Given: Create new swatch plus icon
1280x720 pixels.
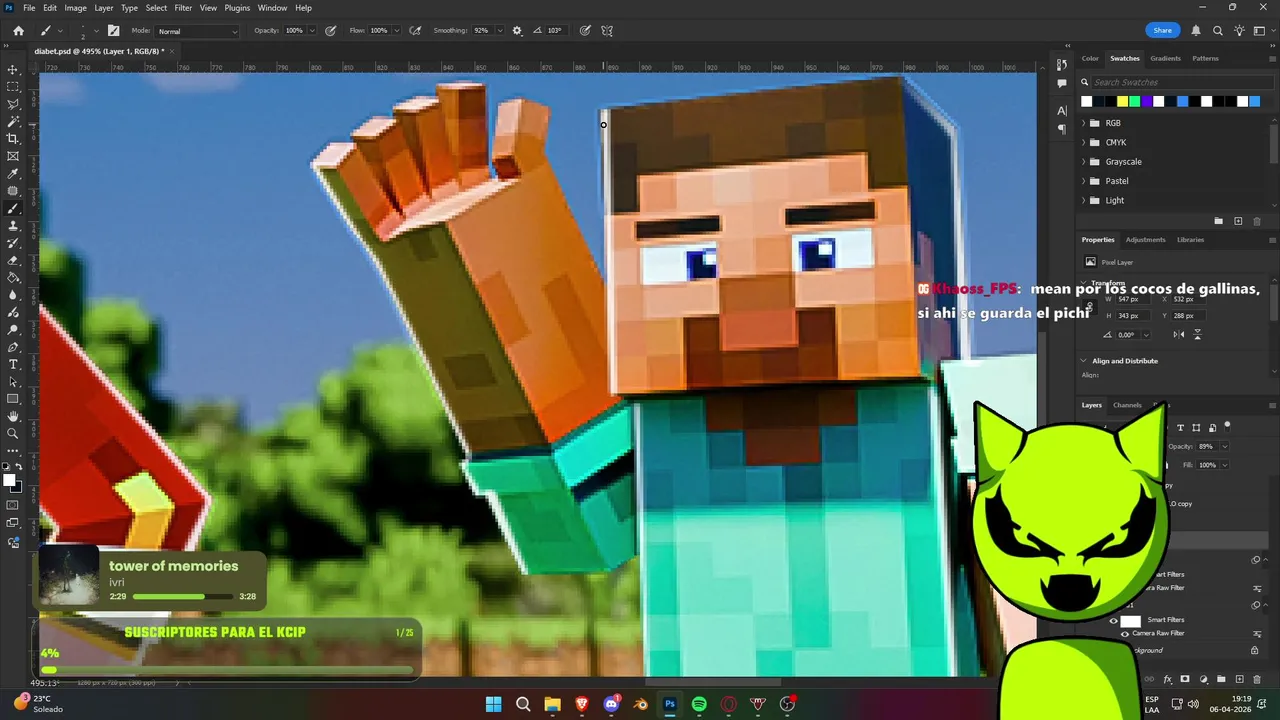Looking at the screenshot, I should pos(1238,221).
